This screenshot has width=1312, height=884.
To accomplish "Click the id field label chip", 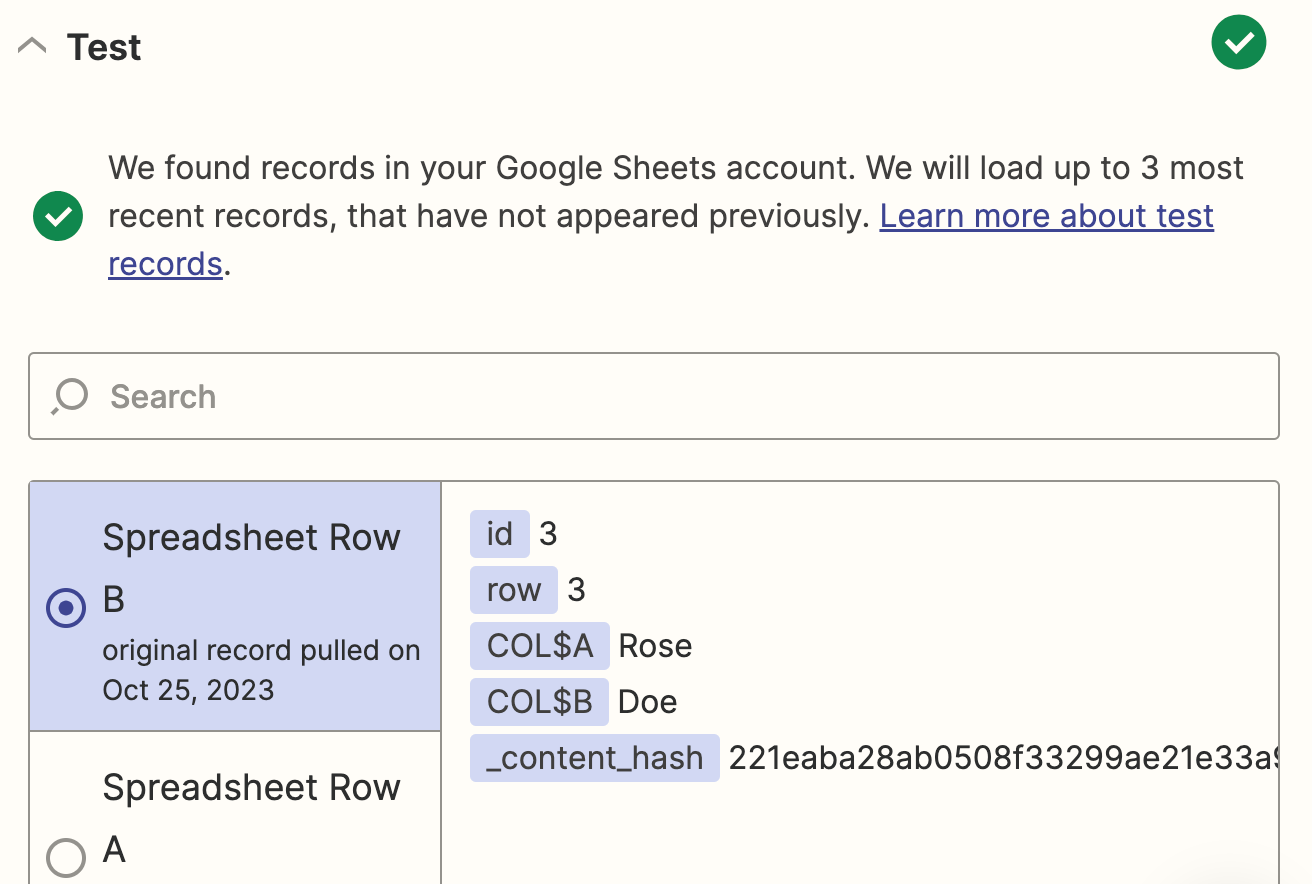I will [x=499, y=534].
